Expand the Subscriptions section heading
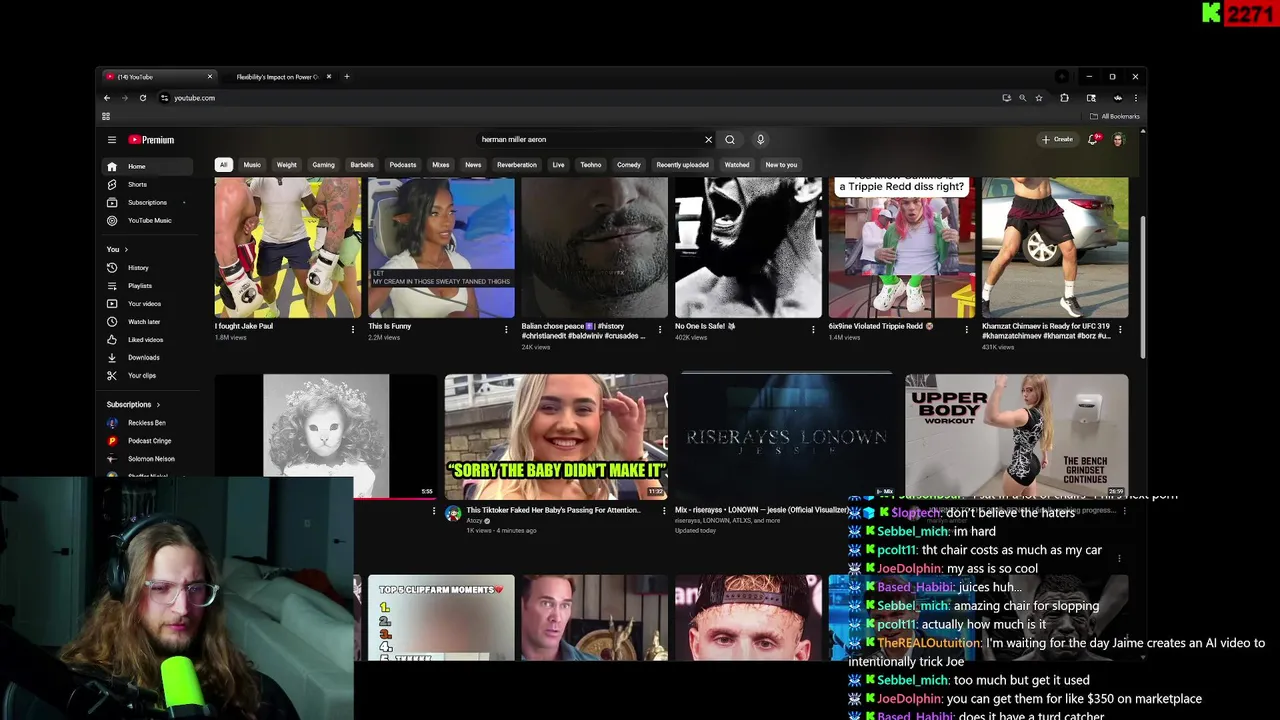The height and width of the screenshot is (720, 1280). (x=133, y=404)
